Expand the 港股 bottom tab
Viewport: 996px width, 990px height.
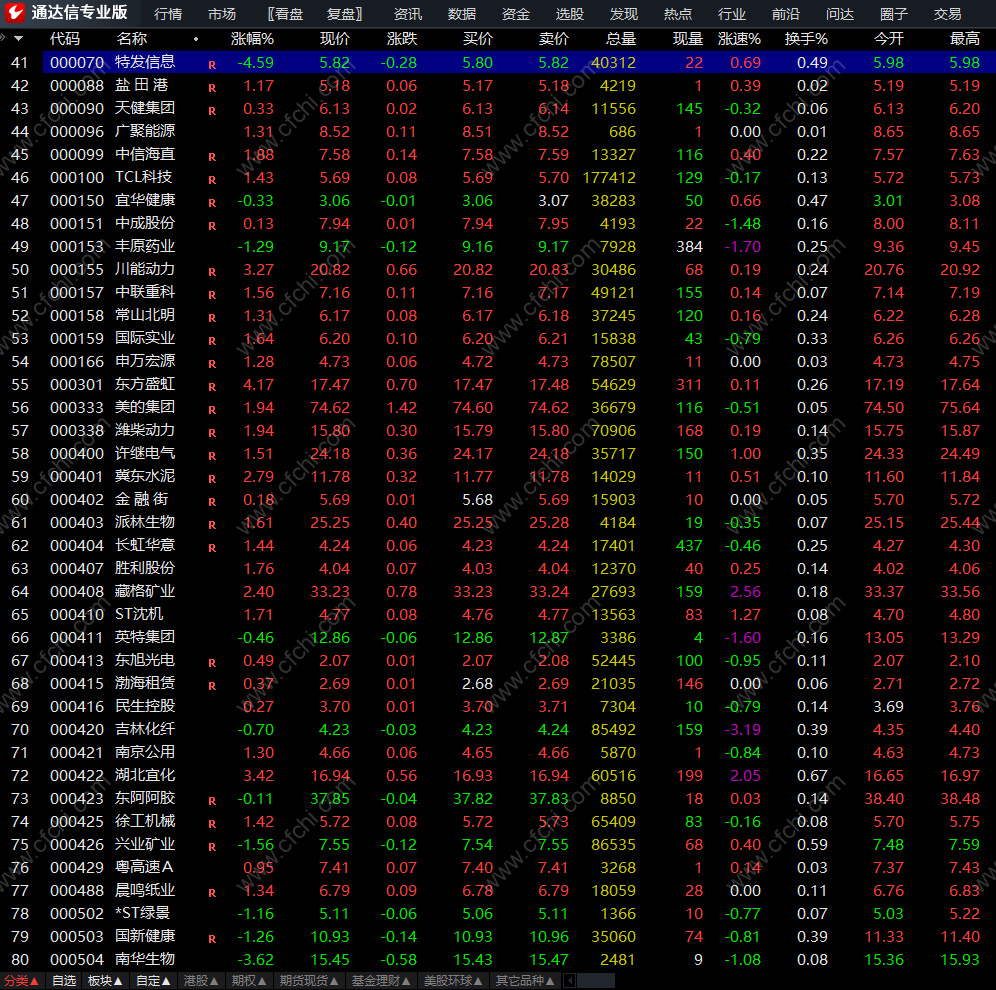(x=201, y=980)
